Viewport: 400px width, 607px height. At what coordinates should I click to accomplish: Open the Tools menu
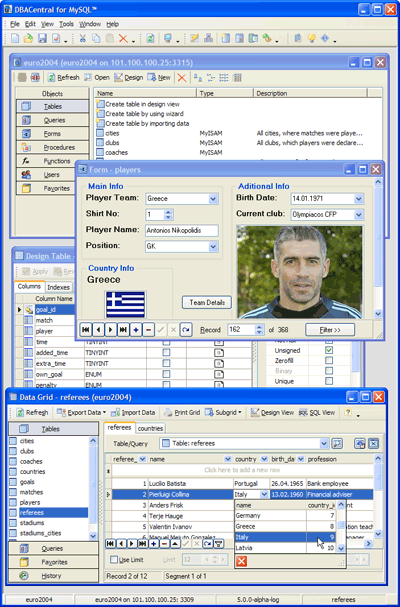pyautogui.click(x=66, y=24)
